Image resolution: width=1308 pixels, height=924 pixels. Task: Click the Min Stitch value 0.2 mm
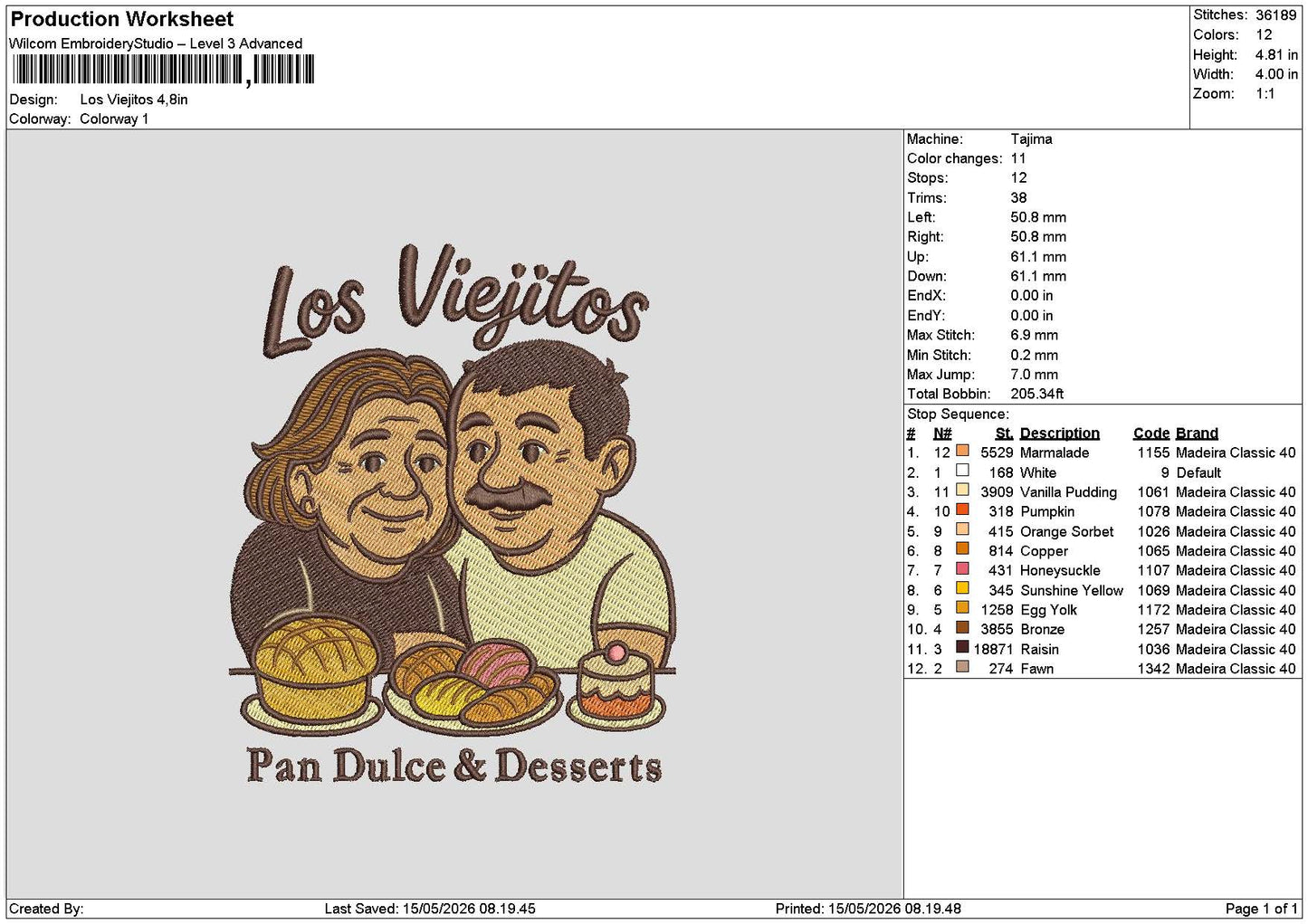1034,355
